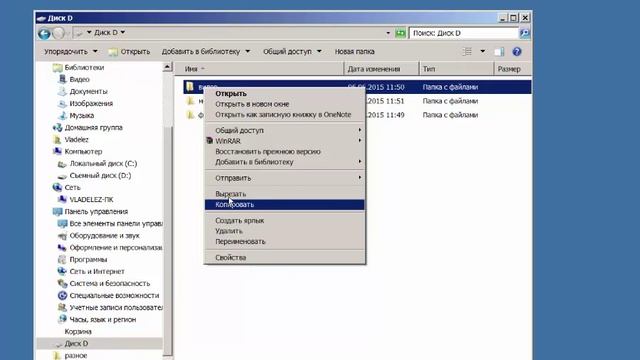Select Учетные записи пользователей
The height and width of the screenshot is (360, 640).
click(116, 307)
